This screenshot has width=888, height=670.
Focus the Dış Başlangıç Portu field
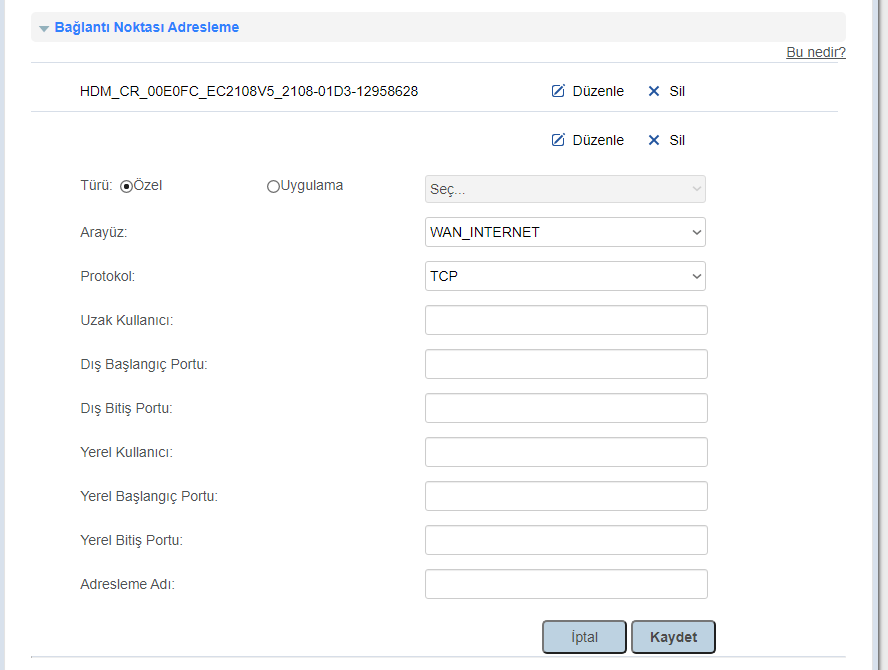[566, 364]
